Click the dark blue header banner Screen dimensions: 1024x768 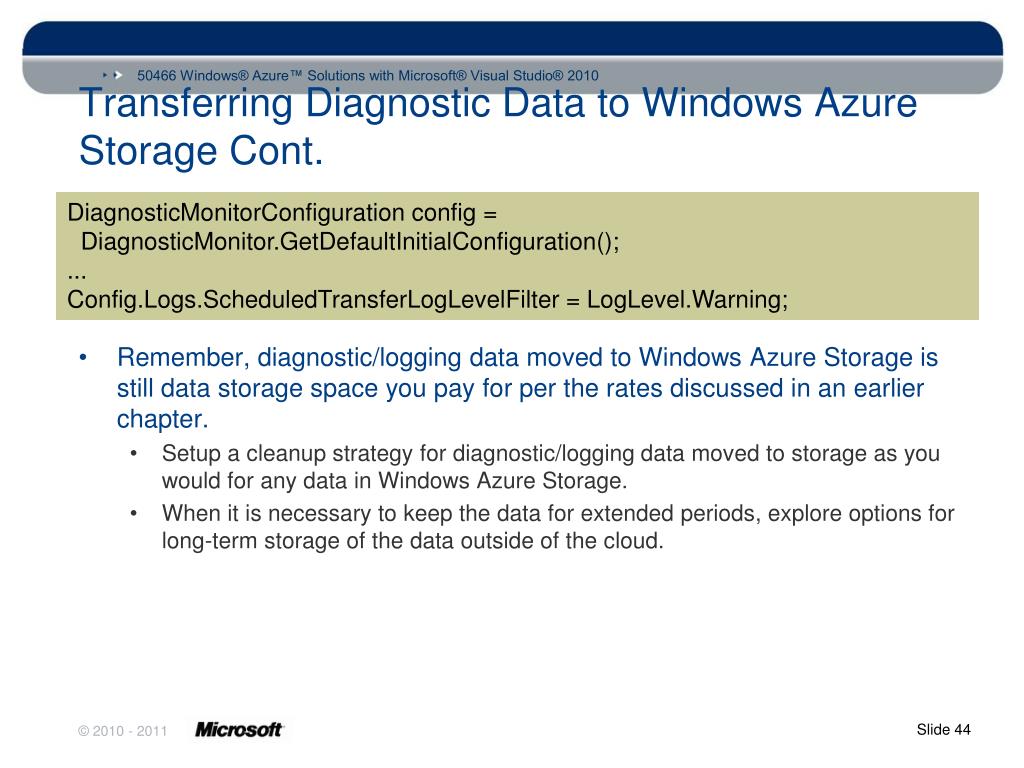(513, 39)
